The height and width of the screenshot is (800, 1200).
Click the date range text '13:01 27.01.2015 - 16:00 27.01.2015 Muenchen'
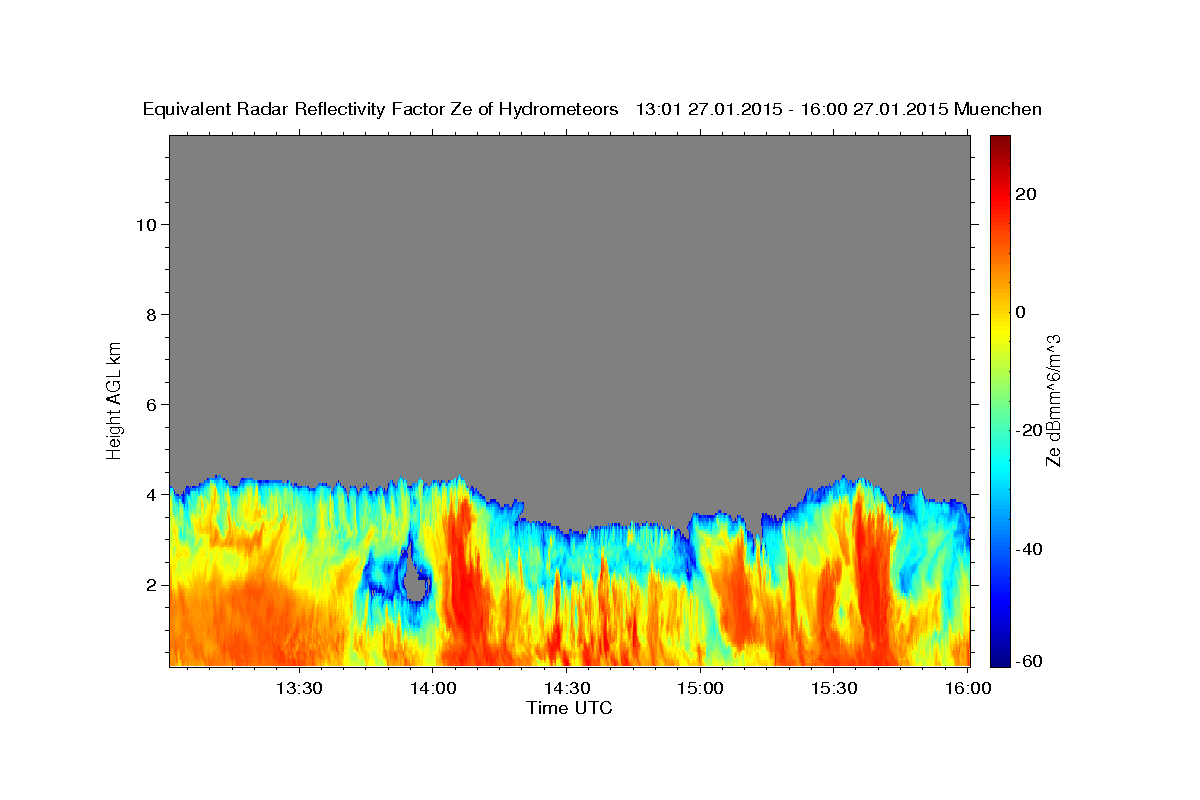click(x=839, y=109)
